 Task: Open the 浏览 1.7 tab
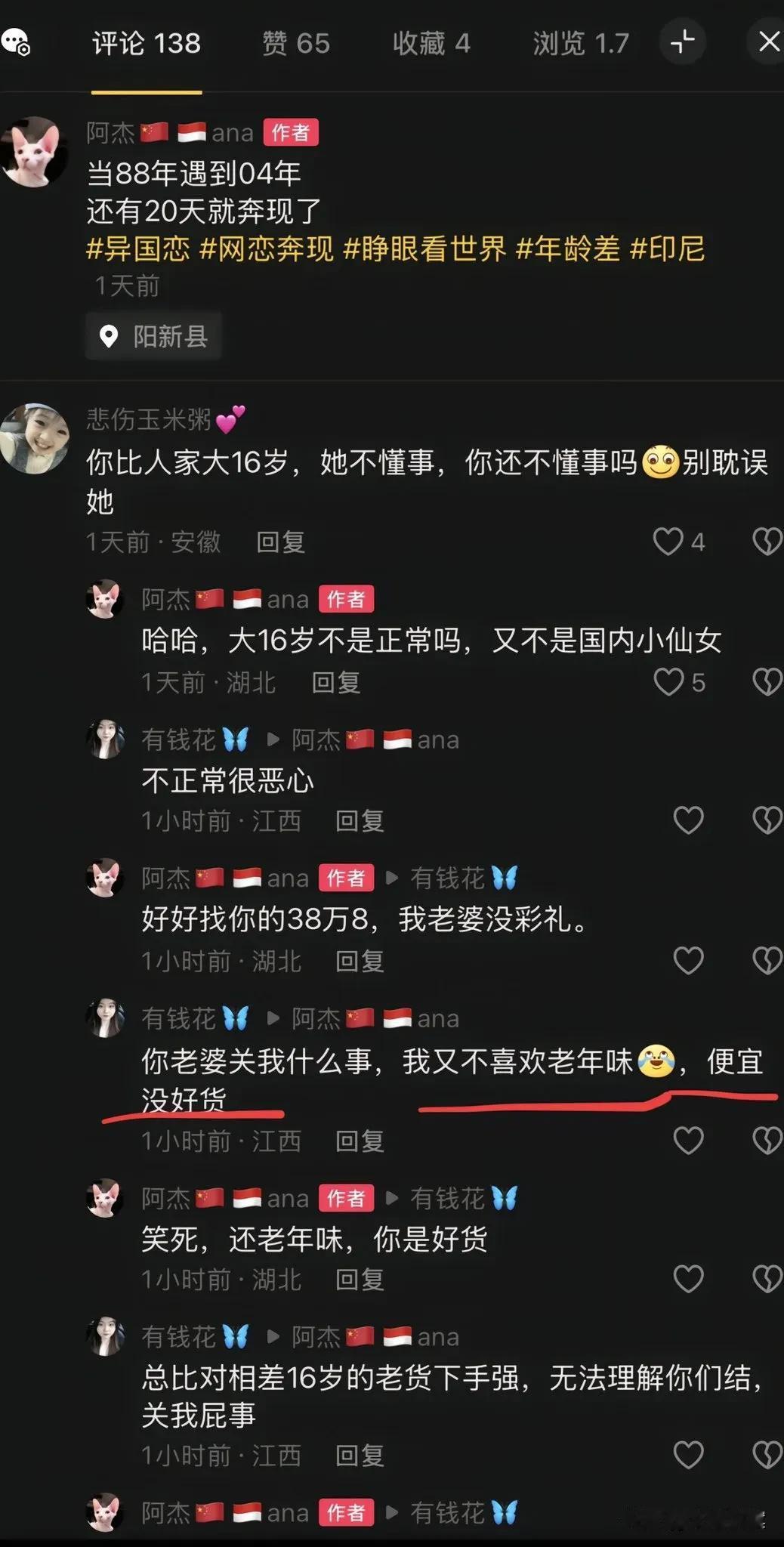[x=580, y=43]
